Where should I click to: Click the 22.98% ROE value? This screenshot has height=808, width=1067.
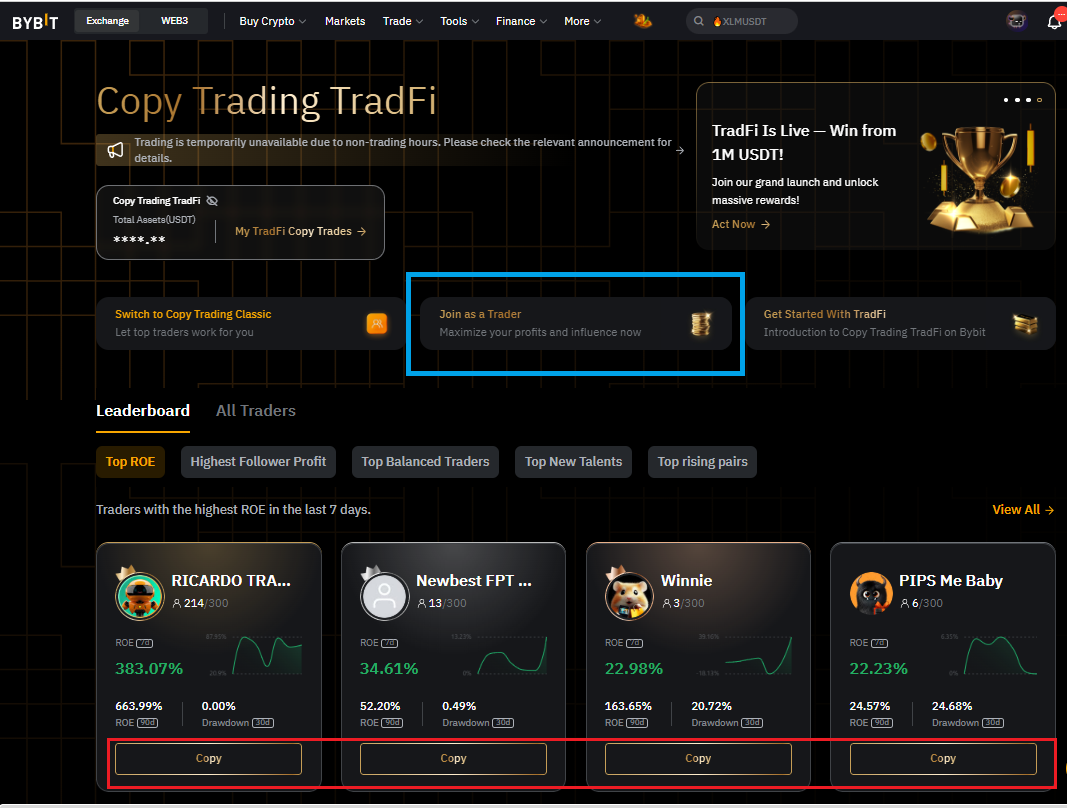[x=634, y=668]
